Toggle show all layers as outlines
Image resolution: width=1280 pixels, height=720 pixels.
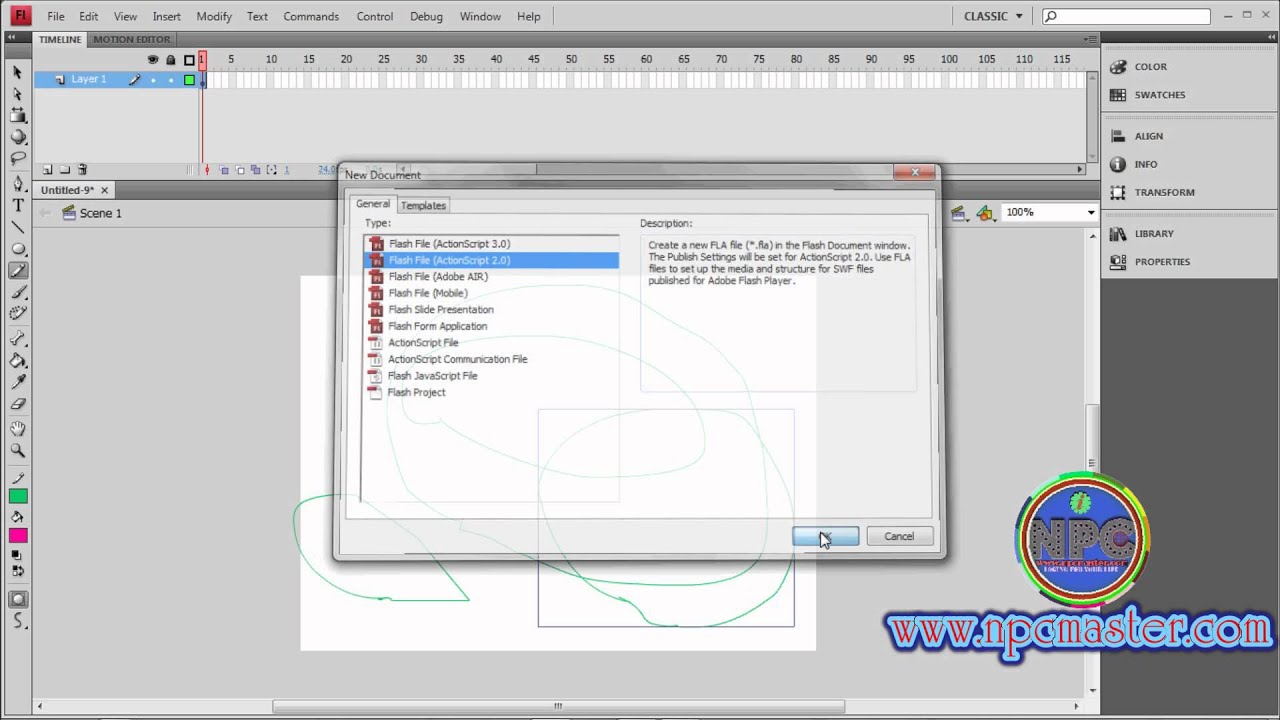pyautogui.click(x=189, y=60)
